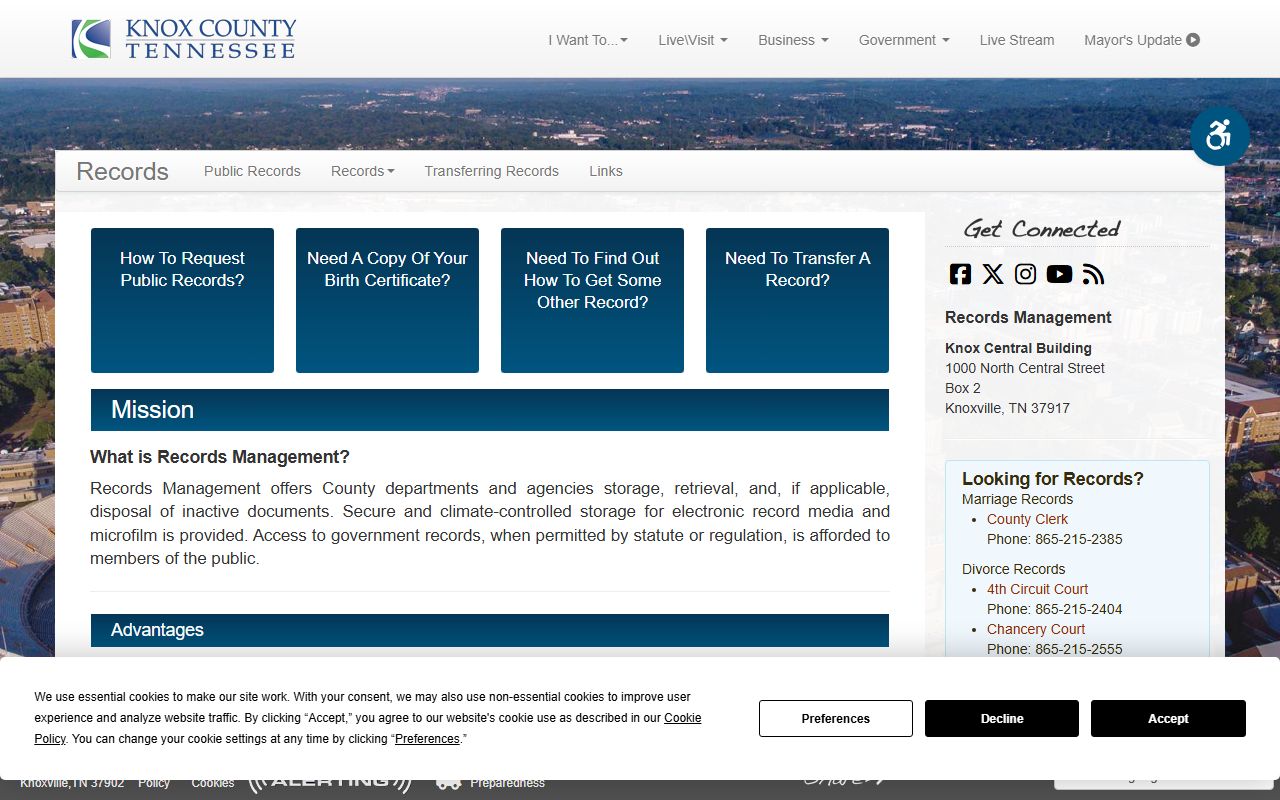Accept cookies with the Accept button
The image size is (1280, 800).
click(x=1168, y=718)
